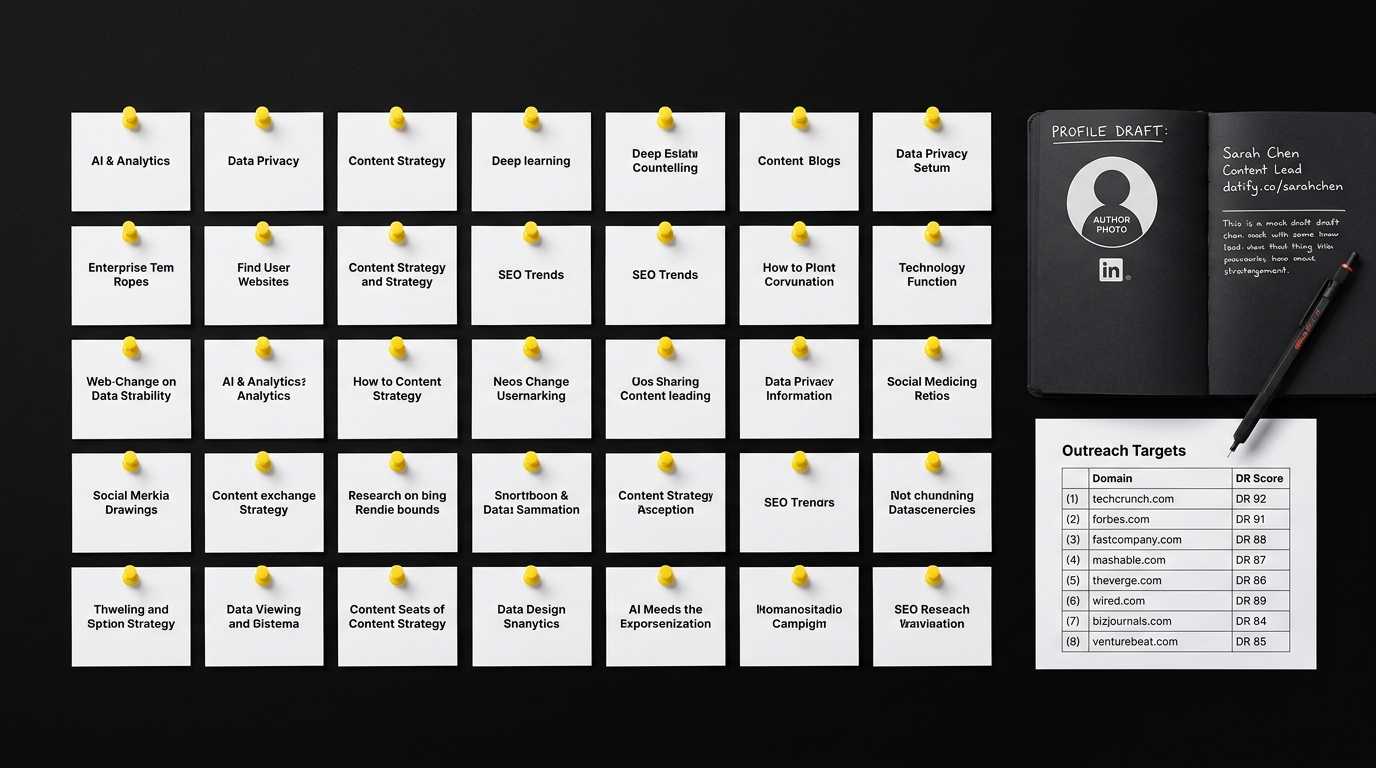Screen dimensions: 1376x768
Task: Open the 'How to Plont Corvunation' card
Action: (x=799, y=275)
